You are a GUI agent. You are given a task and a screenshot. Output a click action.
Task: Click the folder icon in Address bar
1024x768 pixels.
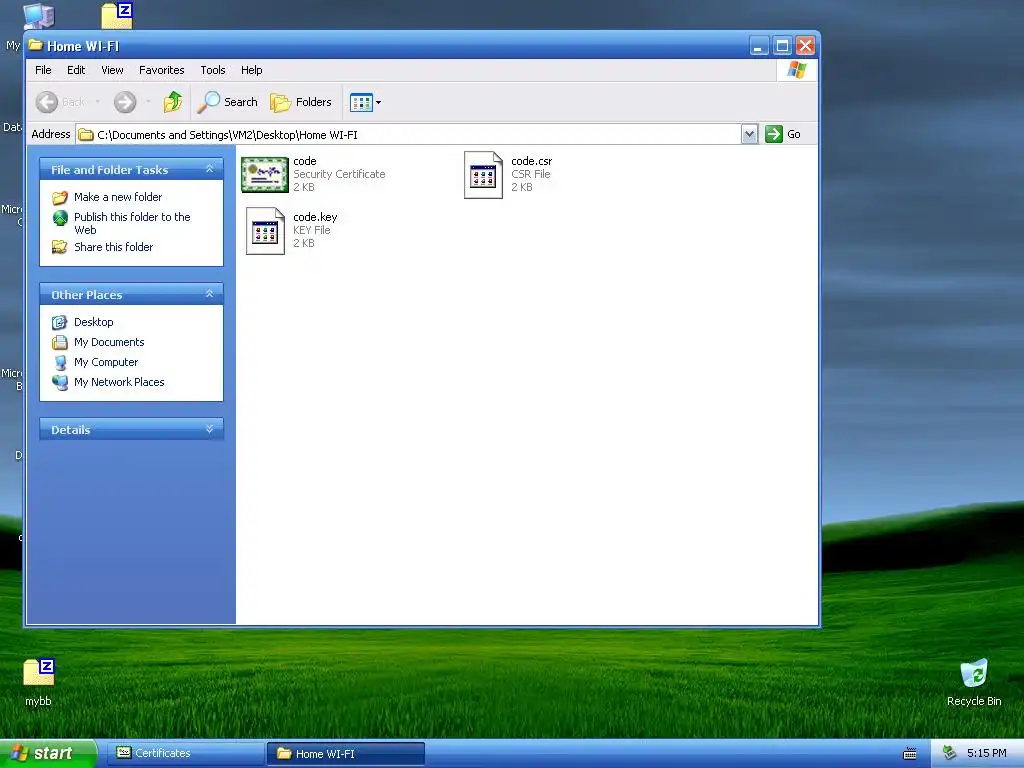[86, 135]
